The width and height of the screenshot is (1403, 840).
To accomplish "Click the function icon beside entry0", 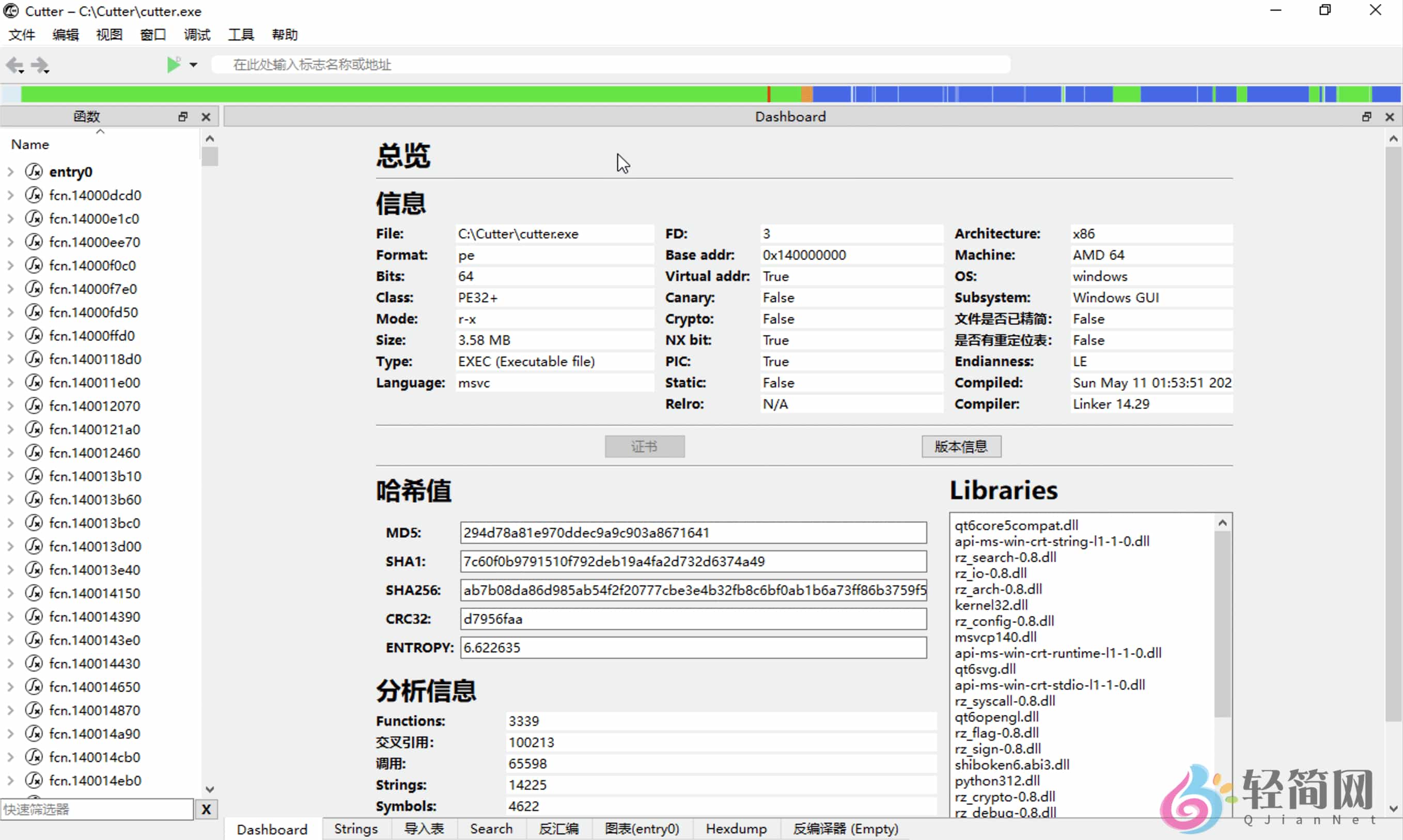I will click(x=34, y=171).
